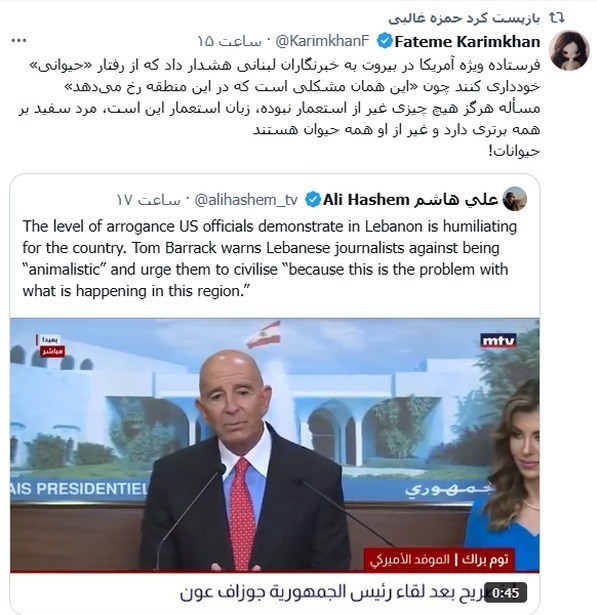Open the Ali Hashem علي هاشم name

[410, 200]
